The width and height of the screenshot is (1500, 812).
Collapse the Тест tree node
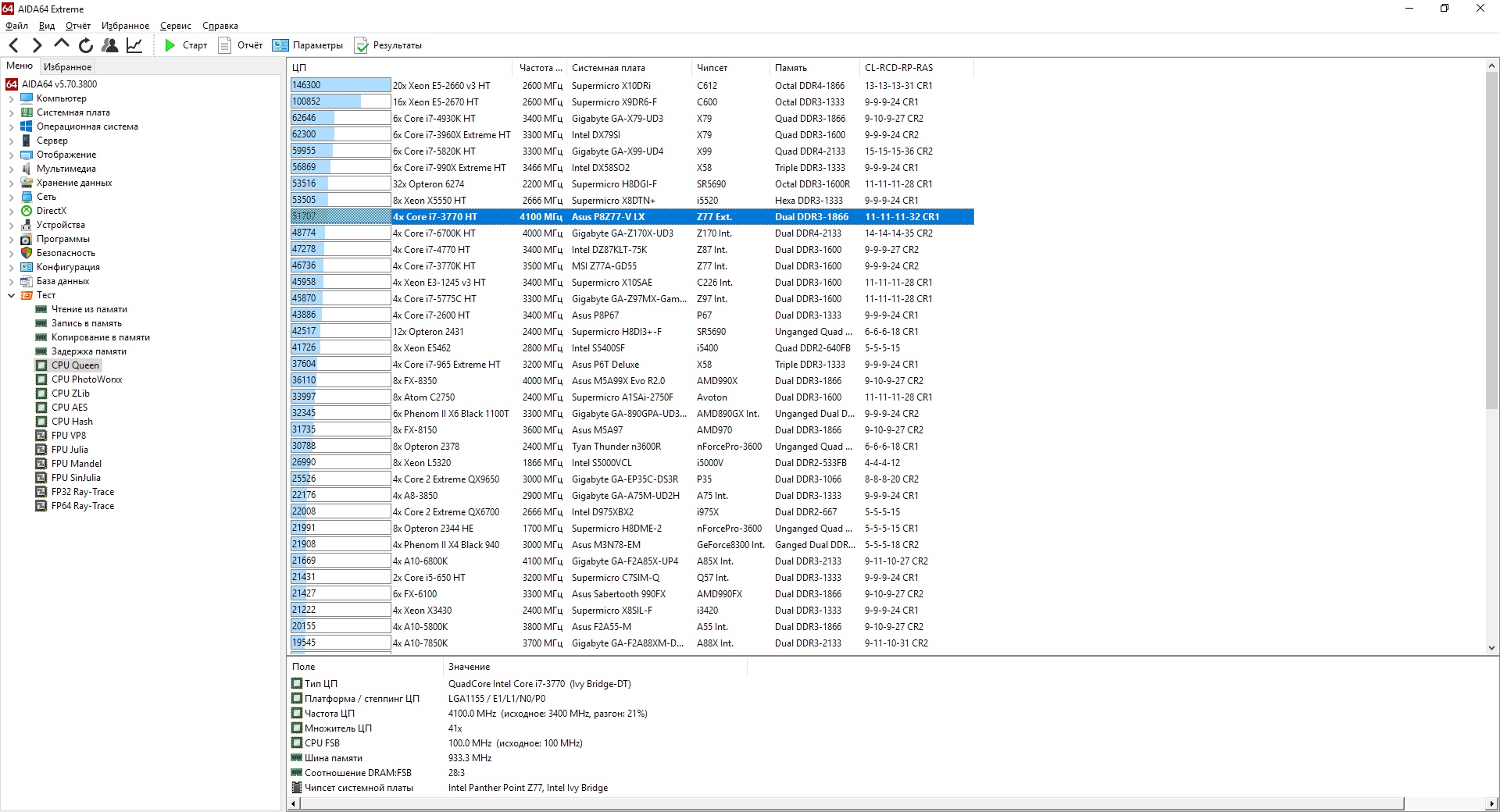point(11,296)
